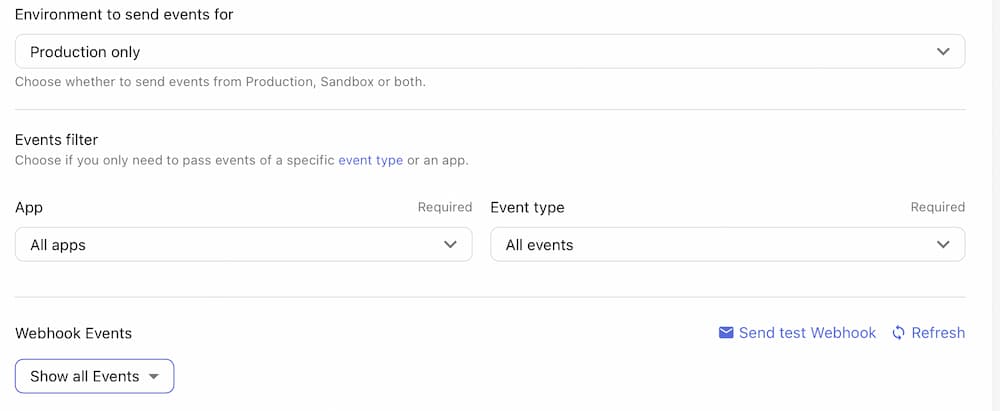The image size is (1000, 411).
Task: Click the "Events filter" section heading
Action: [x=56, y=140]
